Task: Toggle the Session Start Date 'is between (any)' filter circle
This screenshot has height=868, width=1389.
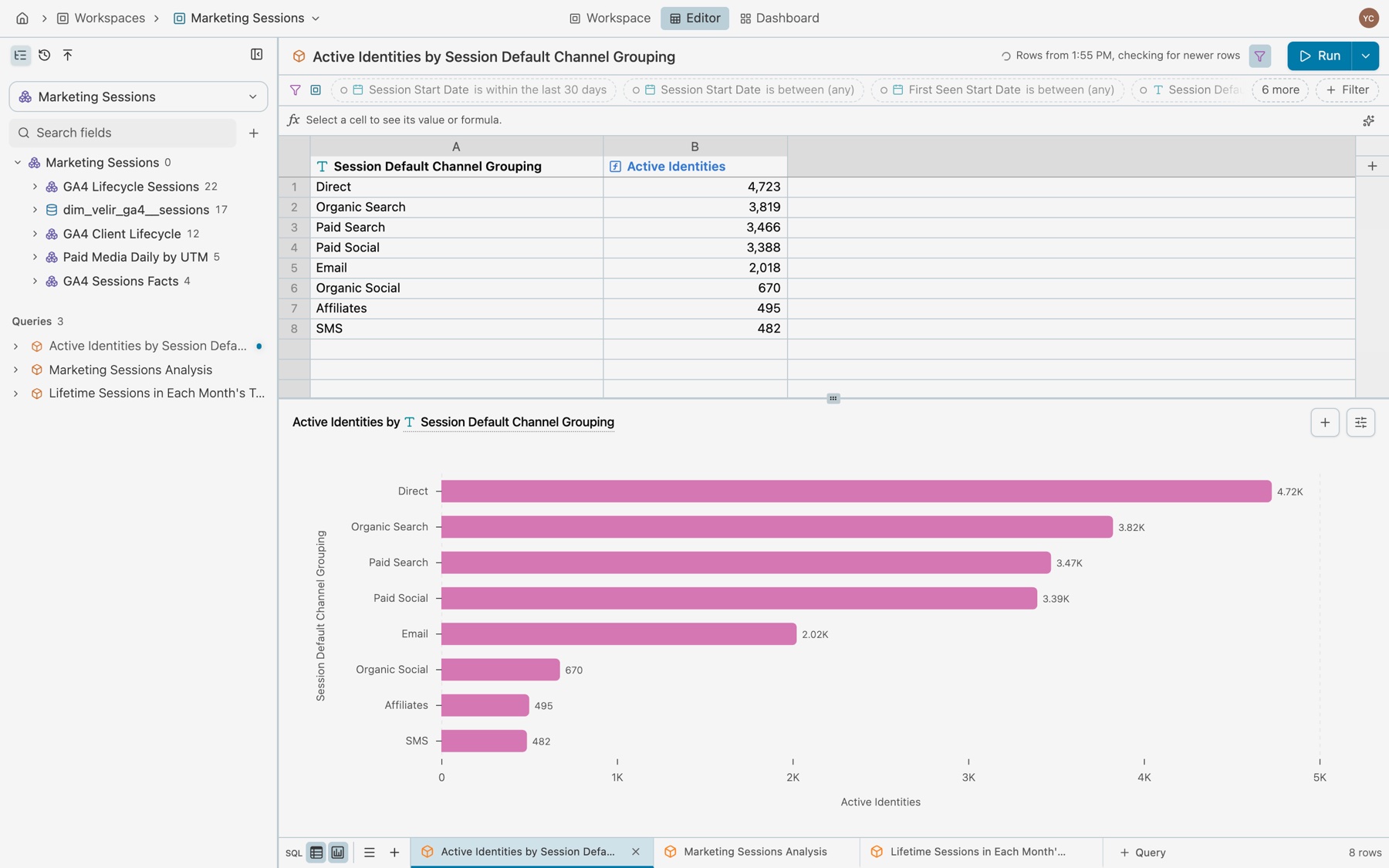Action: point(636,90)
